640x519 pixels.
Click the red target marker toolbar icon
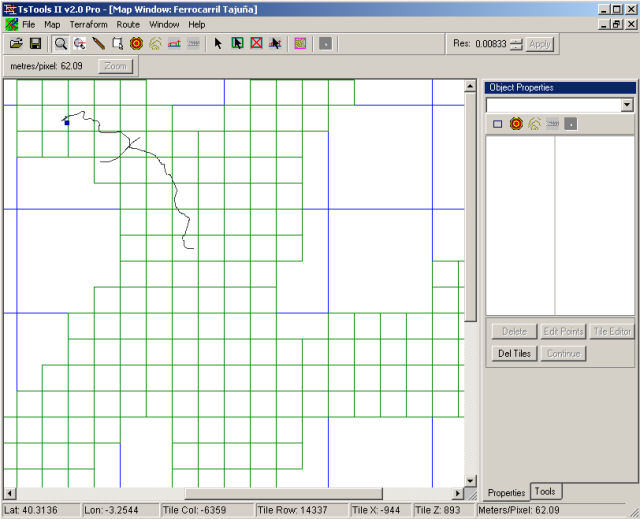(x=136, y=44)
